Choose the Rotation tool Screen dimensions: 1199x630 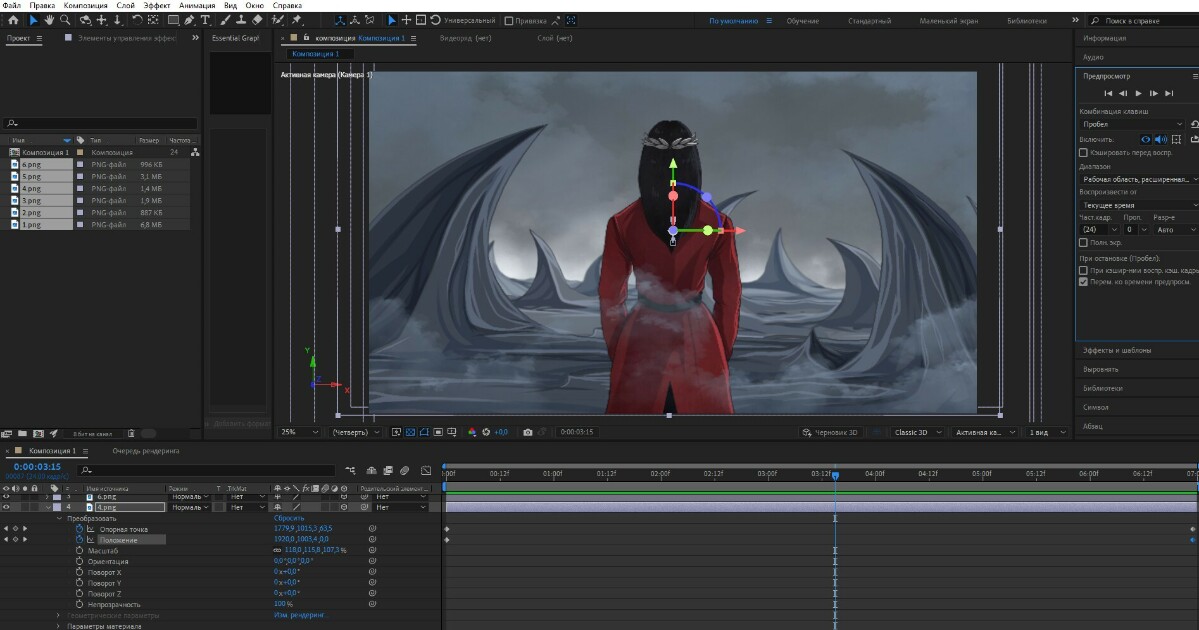click(x=137, y=20)
